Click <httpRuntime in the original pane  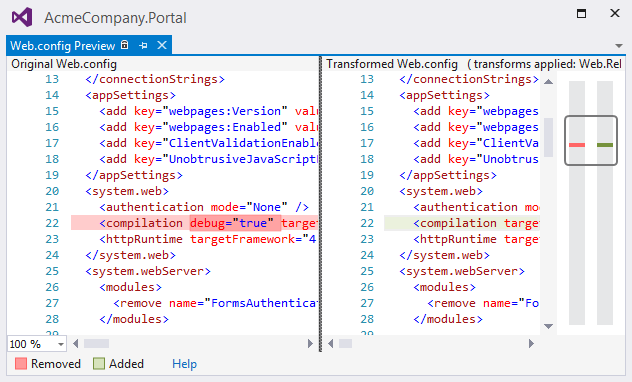click(x=141, y=239)
